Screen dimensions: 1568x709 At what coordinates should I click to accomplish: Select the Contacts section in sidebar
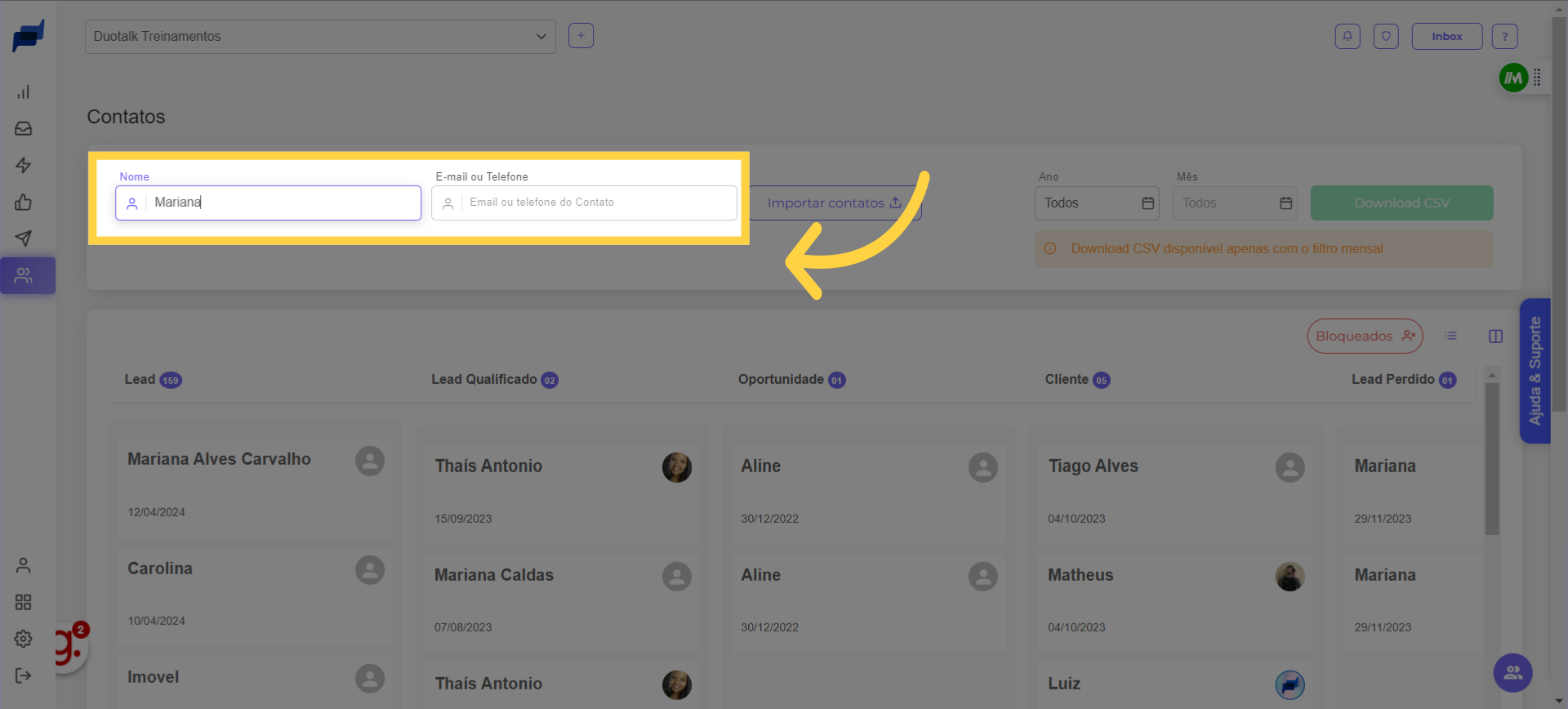tap(23, 275)
